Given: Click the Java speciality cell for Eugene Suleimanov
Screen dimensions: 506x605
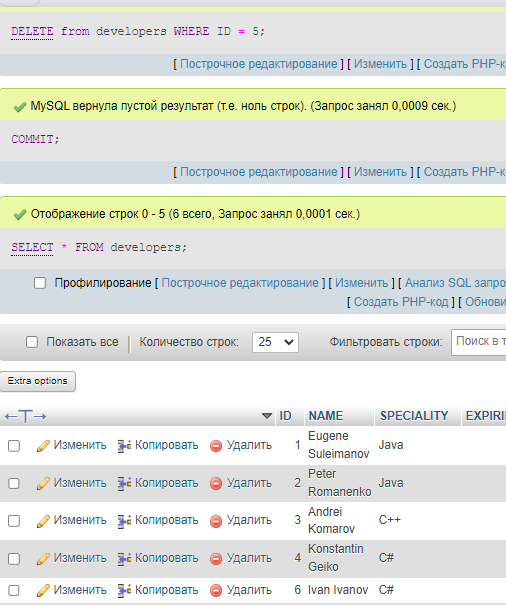Looking at the screenshot, I should [391, 445].
